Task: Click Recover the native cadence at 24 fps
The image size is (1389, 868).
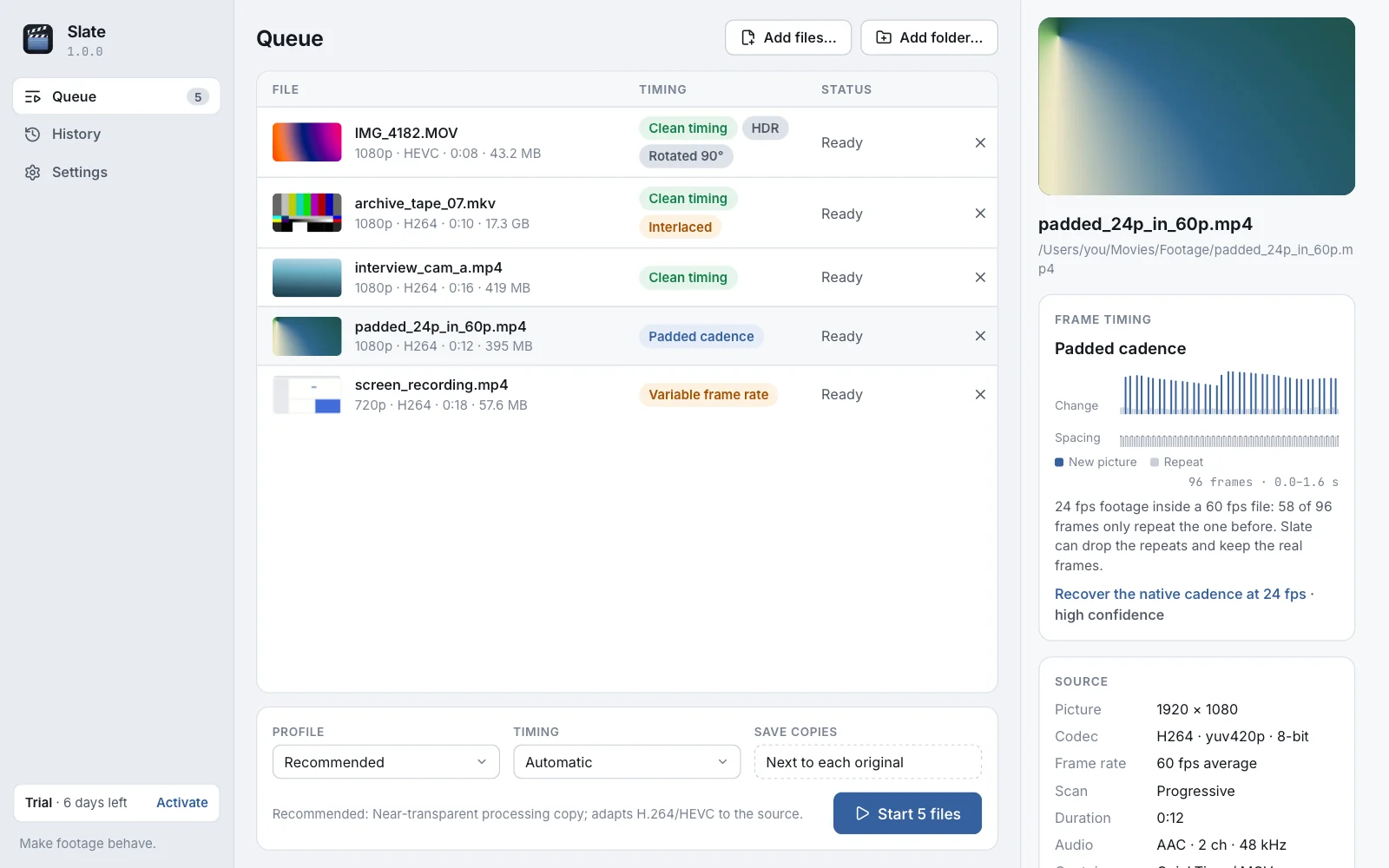Action: [1181, 594]
